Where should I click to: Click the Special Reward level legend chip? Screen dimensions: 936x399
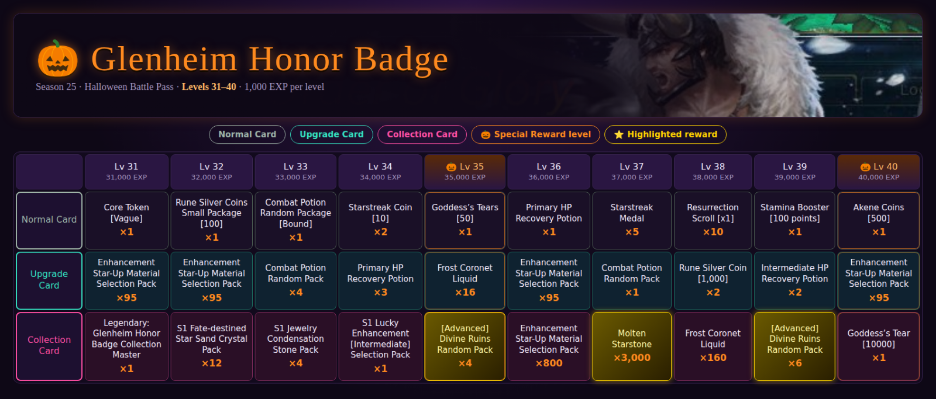tap(535, 134)
